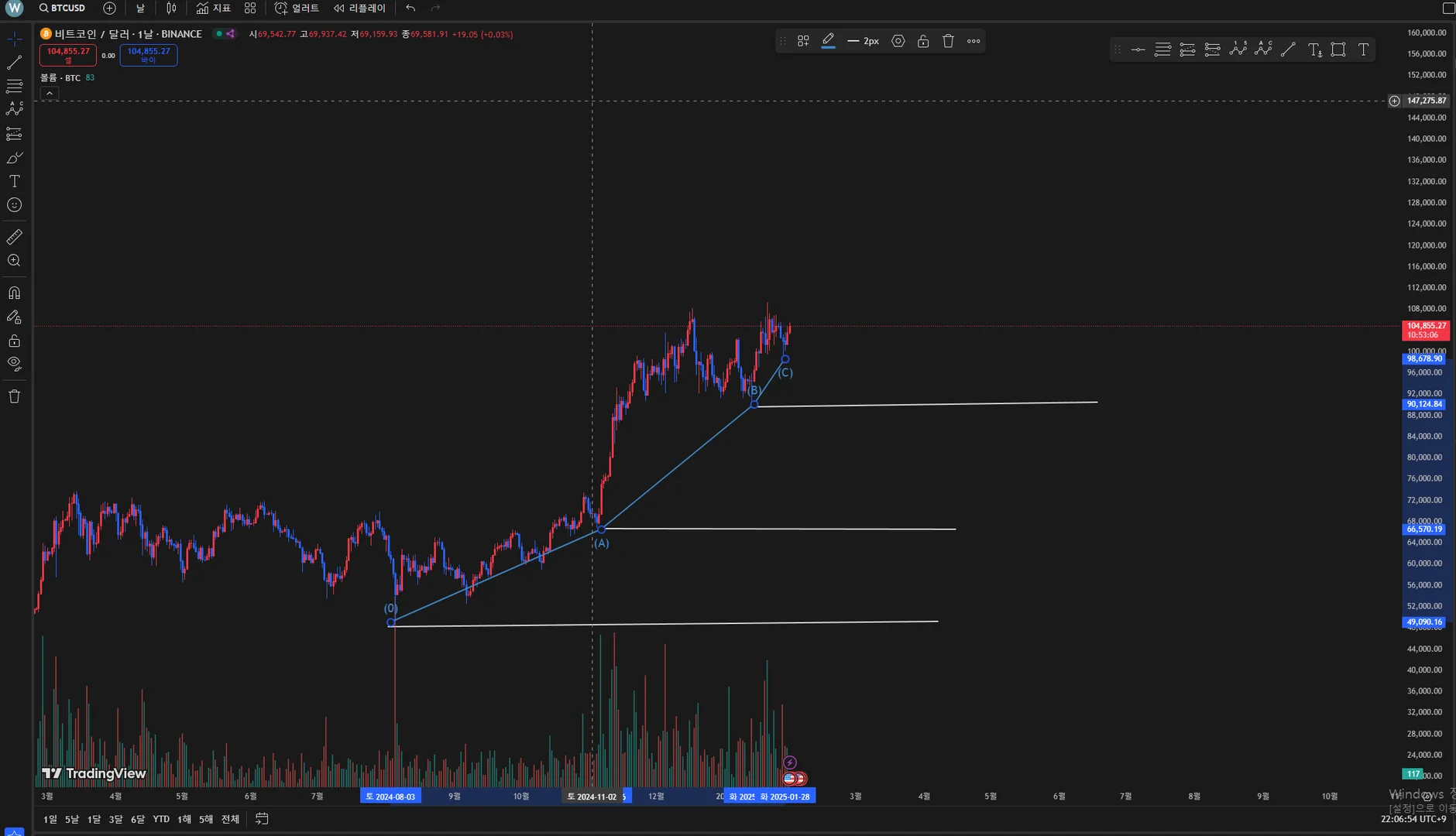This screenshot has width=1456, height=836.
Task: Add symbol to compare with plus icon
Action: [x=109, y=8]
